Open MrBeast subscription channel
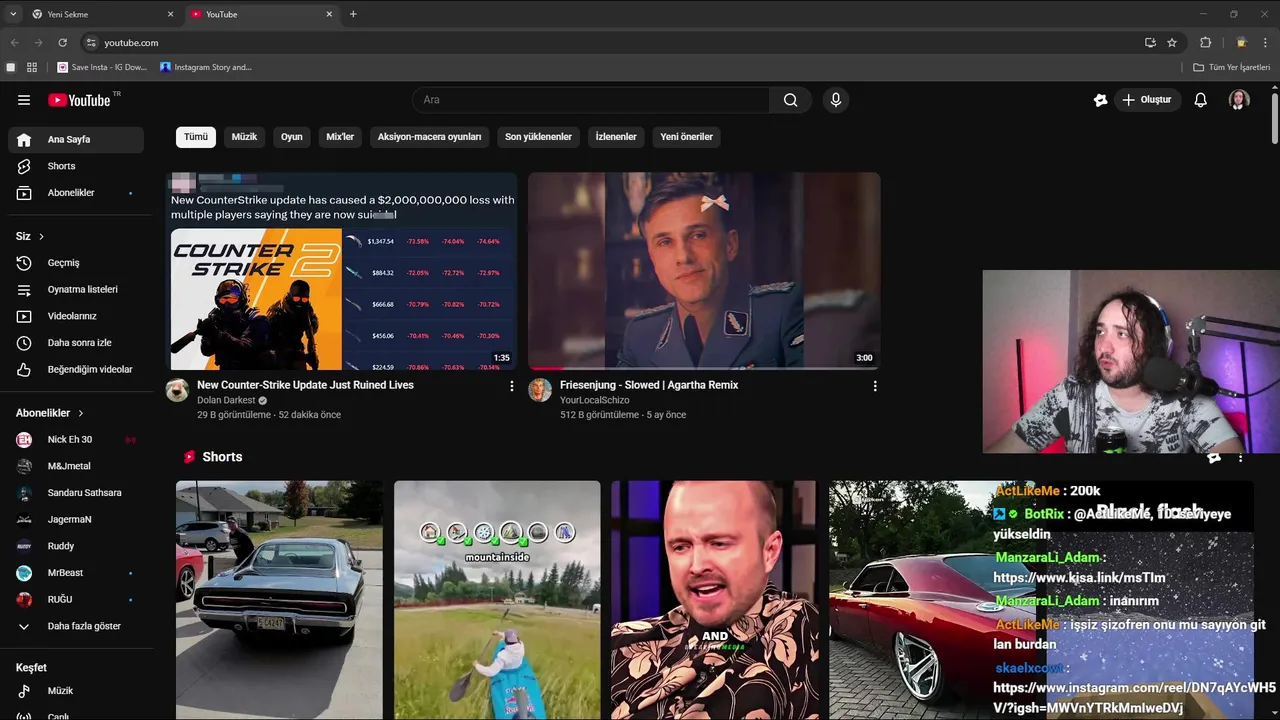Viewport: 1280px width, 720px height. click(x=76, y=573)
